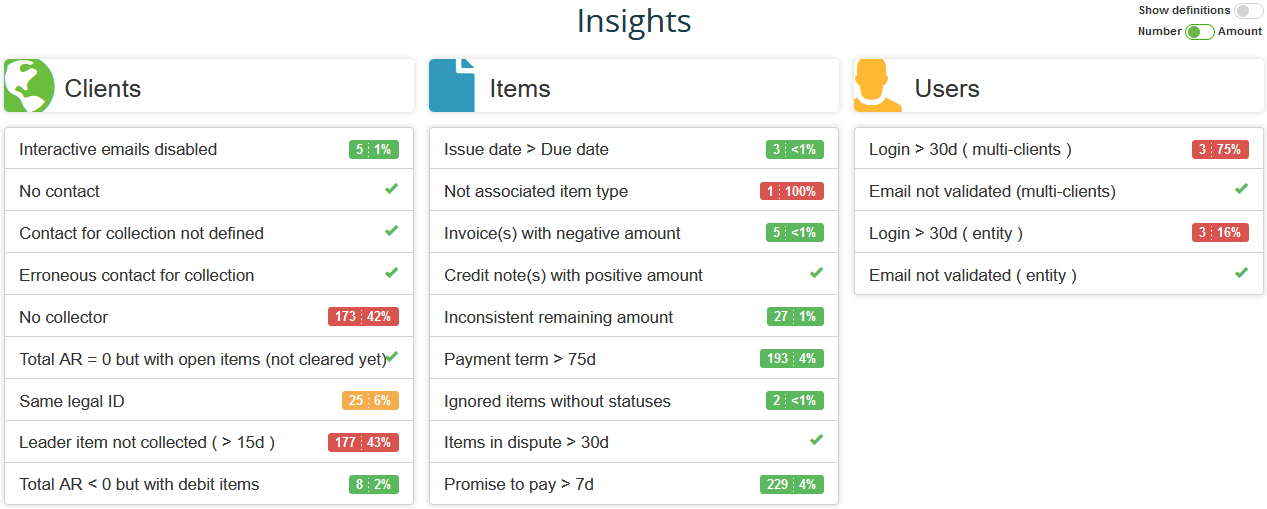
Task: Click checkmark for Email not validated (multi-clients)
Action: pos(1241,189)
